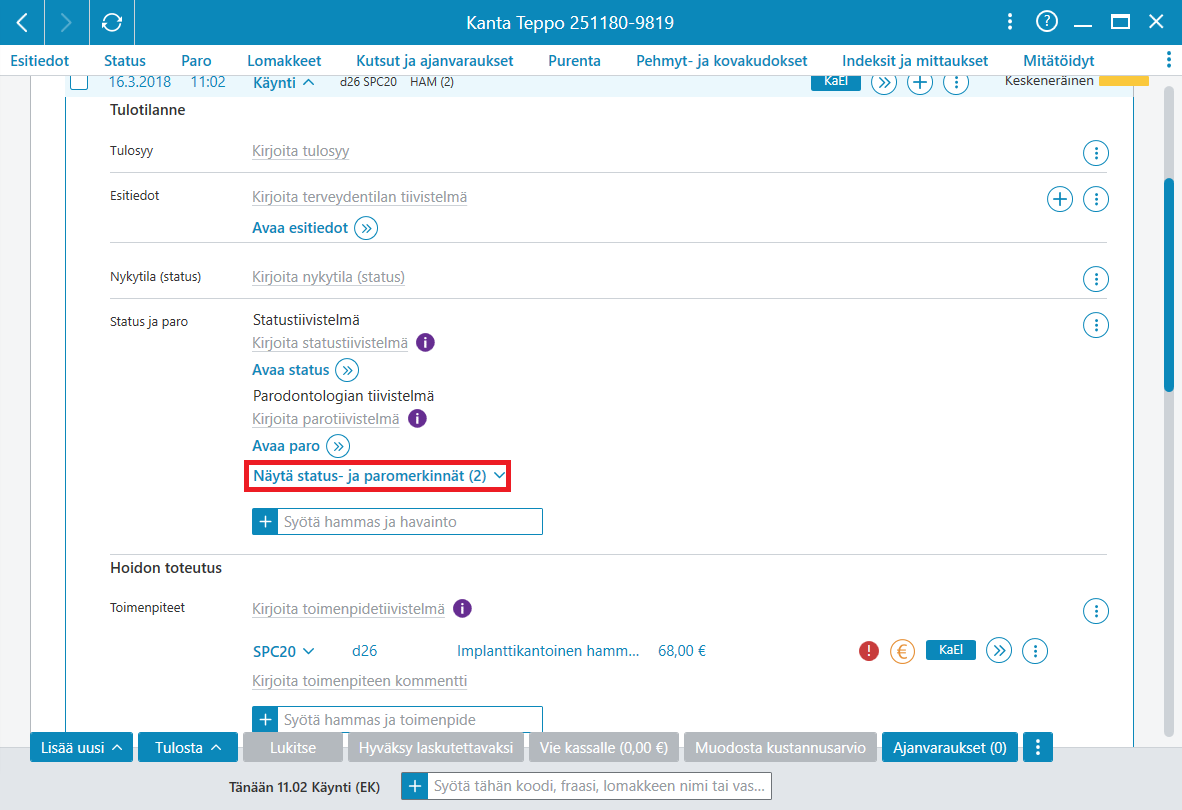The width and height of the screenshot is (1182, 810).
Task: Click the KaEl badge in the visit header
Action: [x=836, y=81]
